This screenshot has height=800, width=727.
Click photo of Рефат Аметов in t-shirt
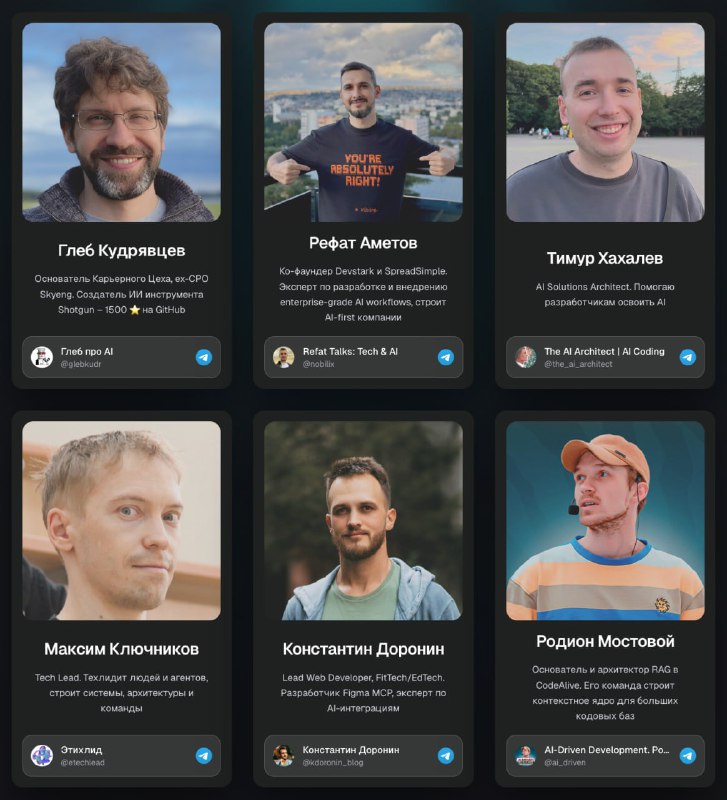[363, 122]
